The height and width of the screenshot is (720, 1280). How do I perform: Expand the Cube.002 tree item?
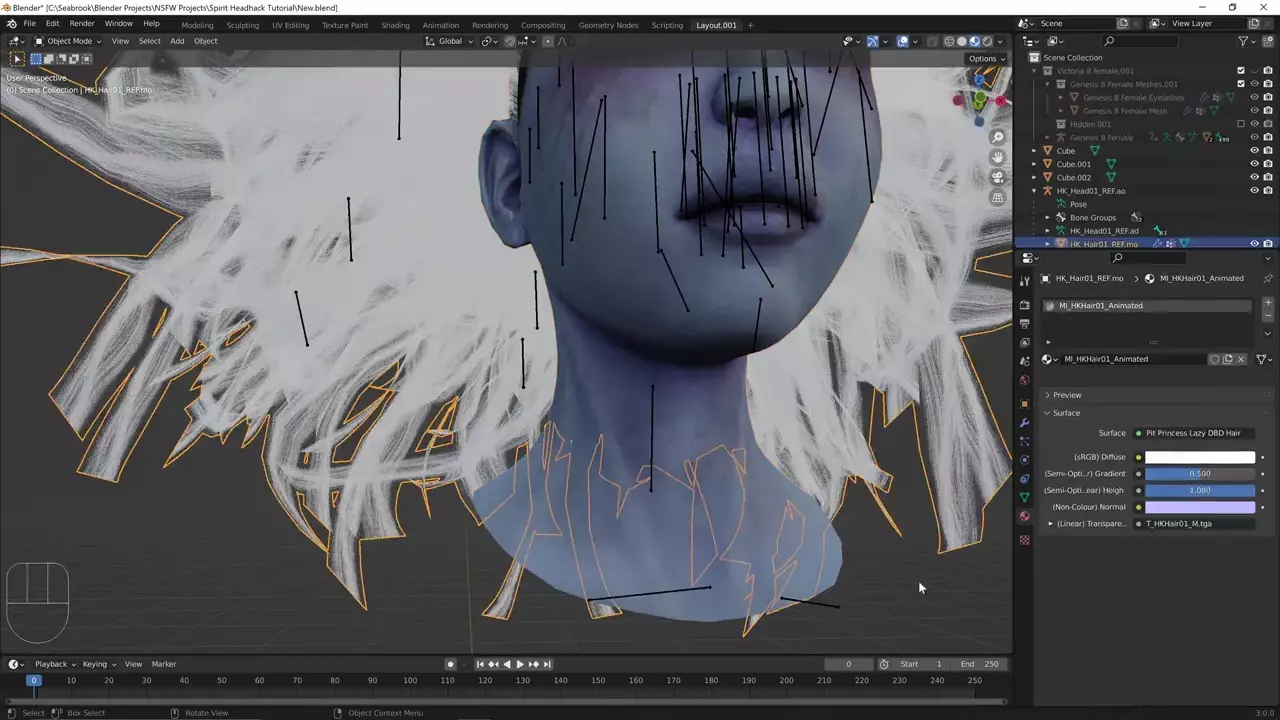point(1035,177)
